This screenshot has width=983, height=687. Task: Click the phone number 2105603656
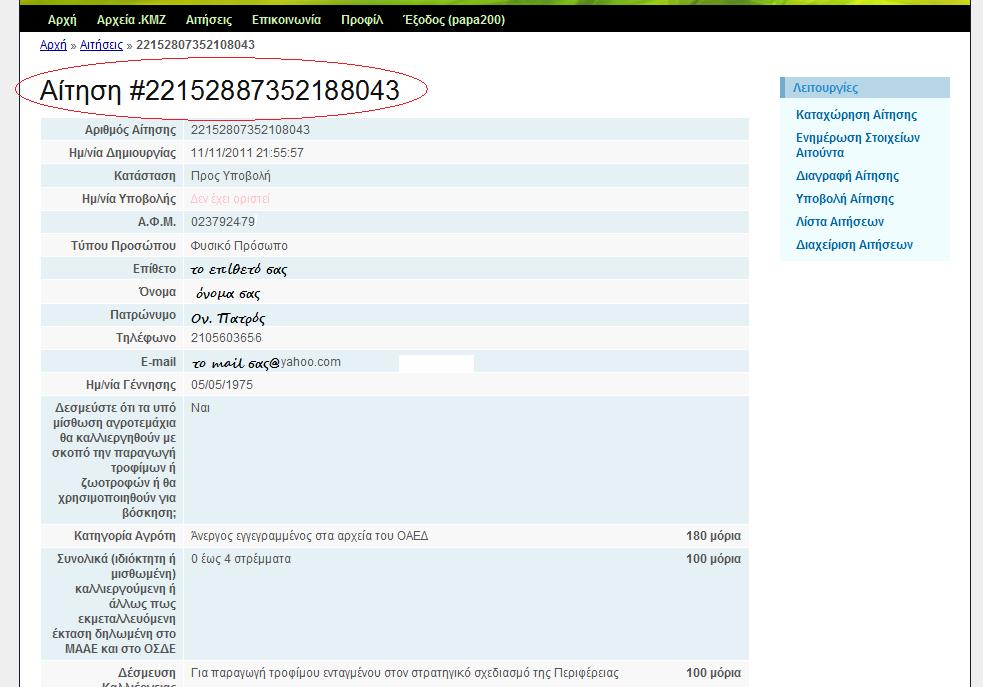[x=226, y=338]
